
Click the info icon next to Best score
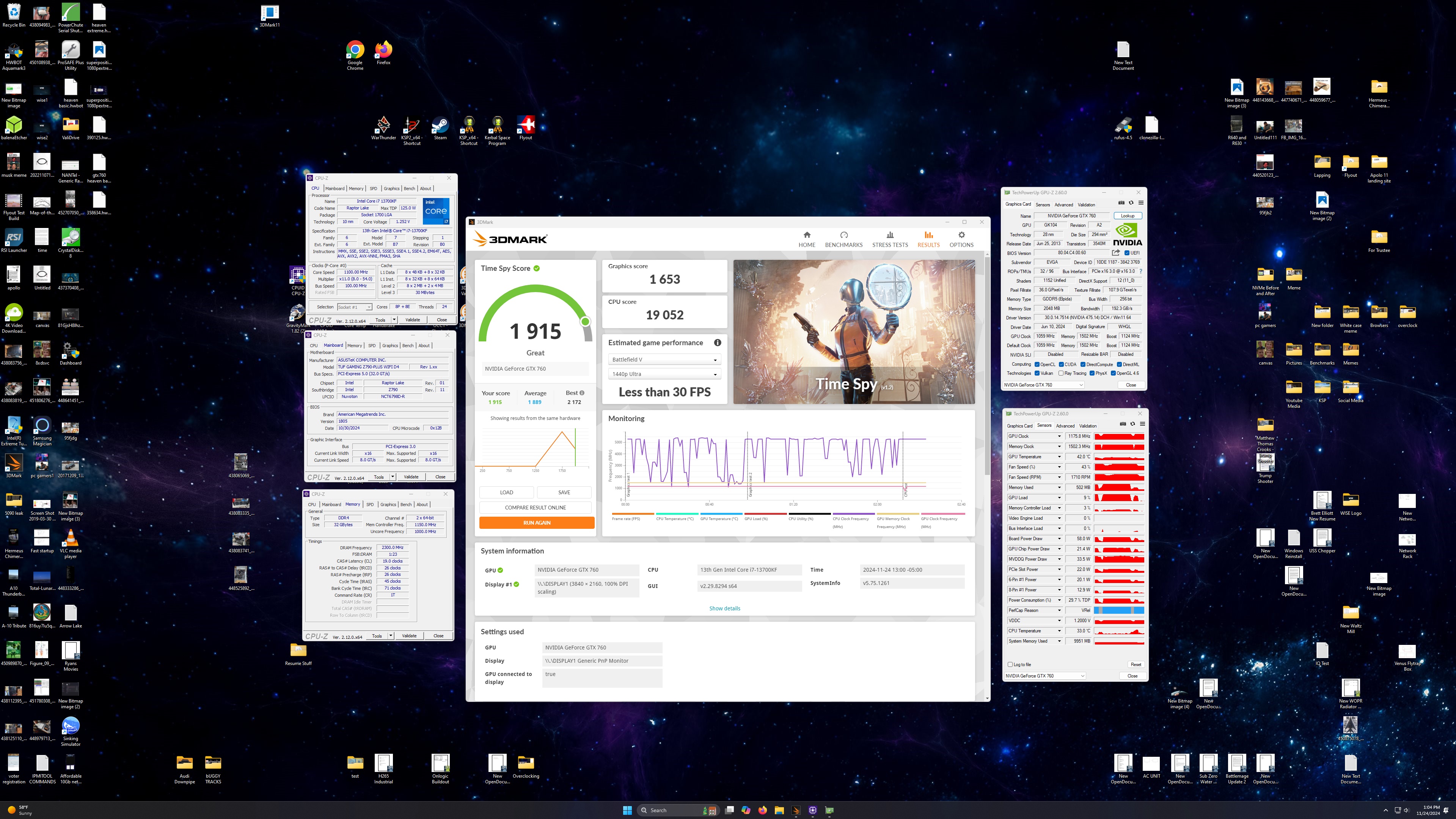[582, 393]
